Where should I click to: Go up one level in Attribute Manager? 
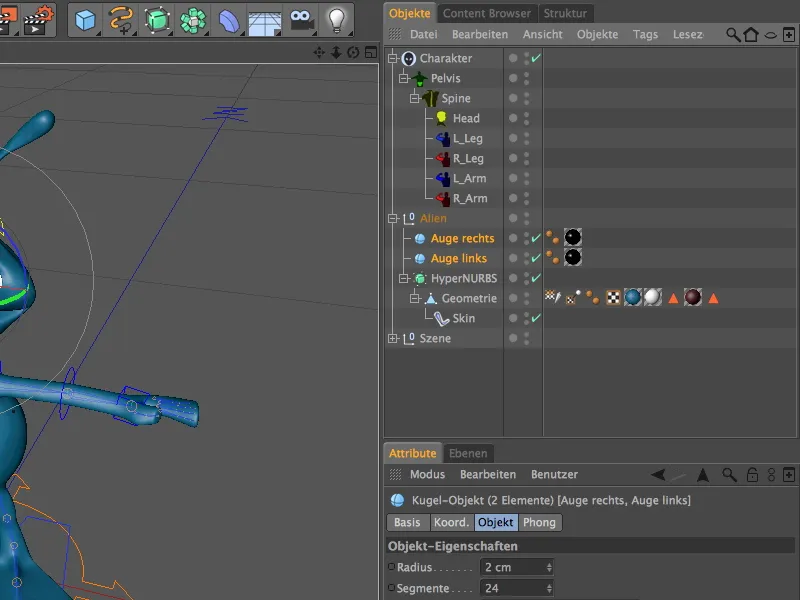[x=703, y=475]
